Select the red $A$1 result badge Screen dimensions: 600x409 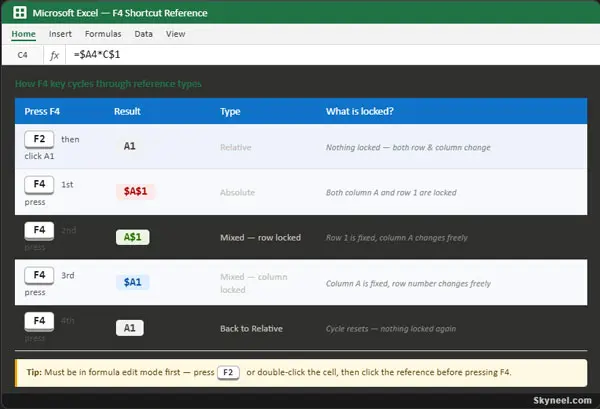pos(135,191)
